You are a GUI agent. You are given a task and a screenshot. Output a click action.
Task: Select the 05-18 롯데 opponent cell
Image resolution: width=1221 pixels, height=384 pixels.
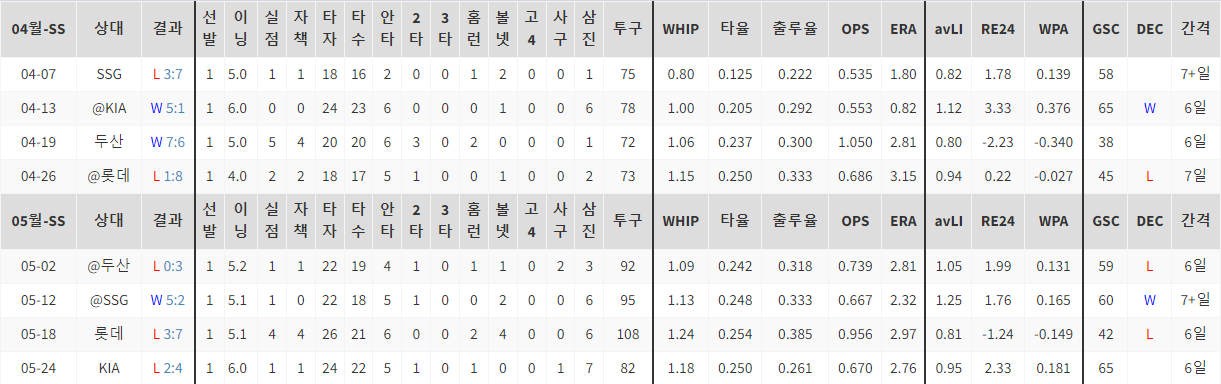(x=109, y=334)
